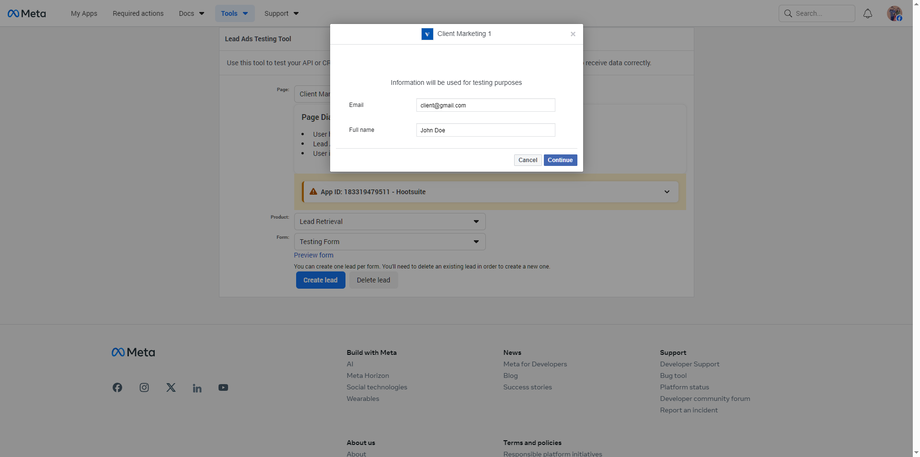Expand the Docs menu

pyautogui.click(x=192, y=13)
